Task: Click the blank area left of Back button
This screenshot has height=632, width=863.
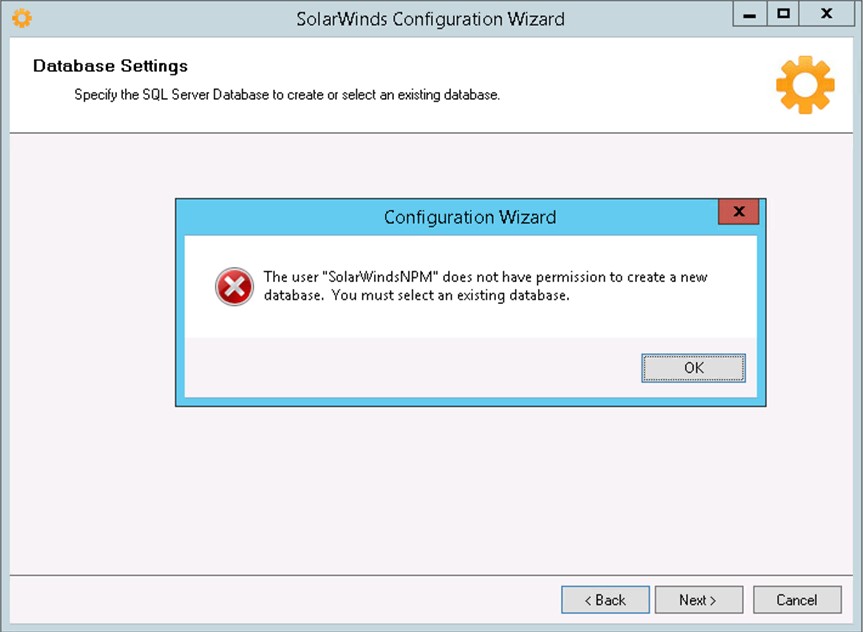Action: click(280, 600)
